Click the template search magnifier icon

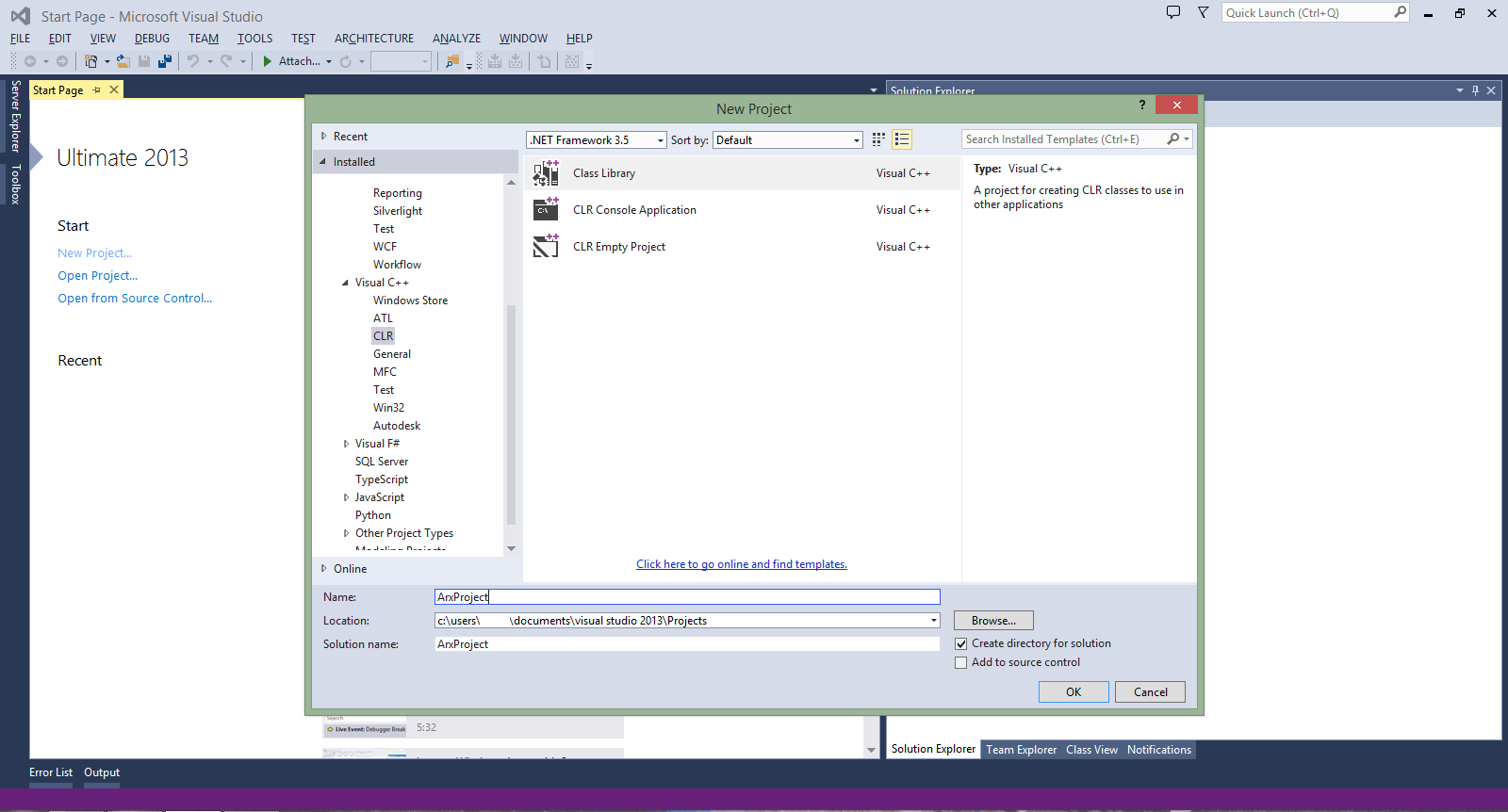tap(1173, 139)
